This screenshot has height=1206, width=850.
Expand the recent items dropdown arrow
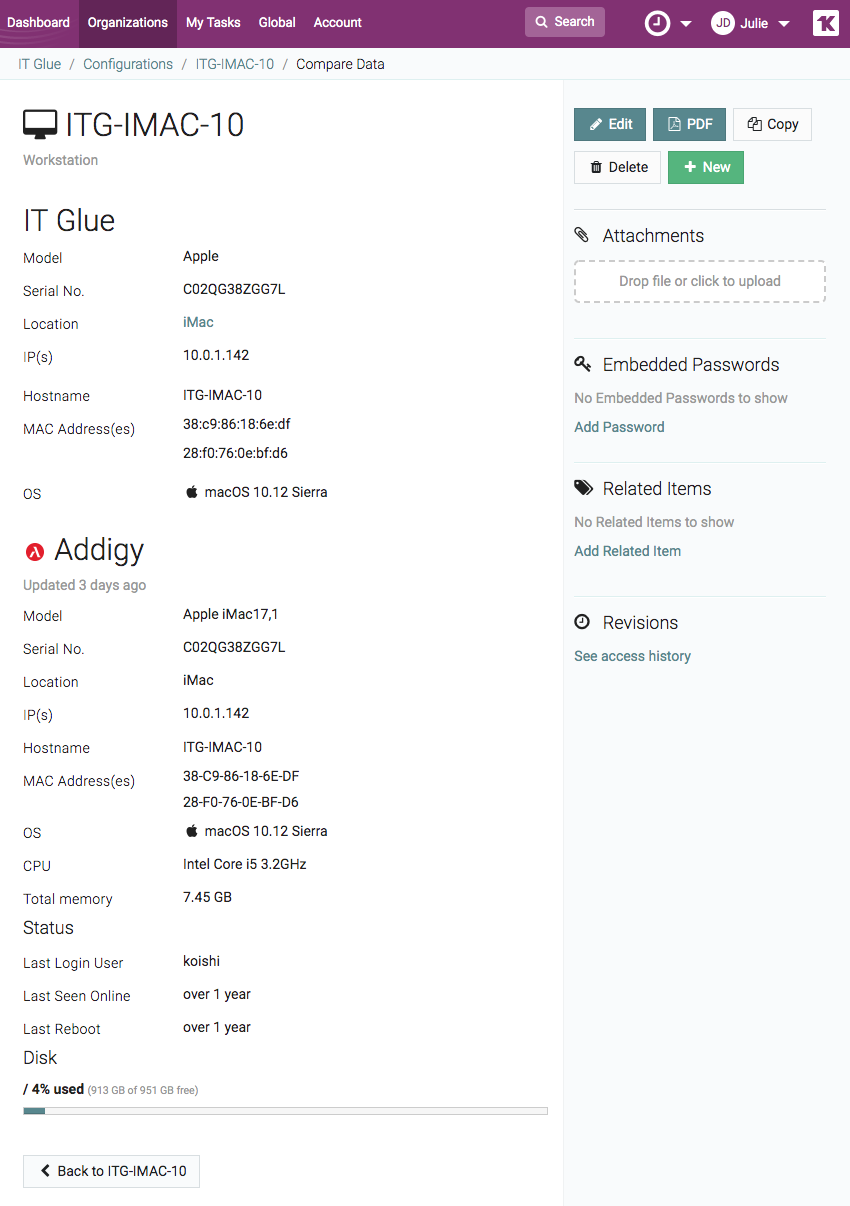coord(686,24)
